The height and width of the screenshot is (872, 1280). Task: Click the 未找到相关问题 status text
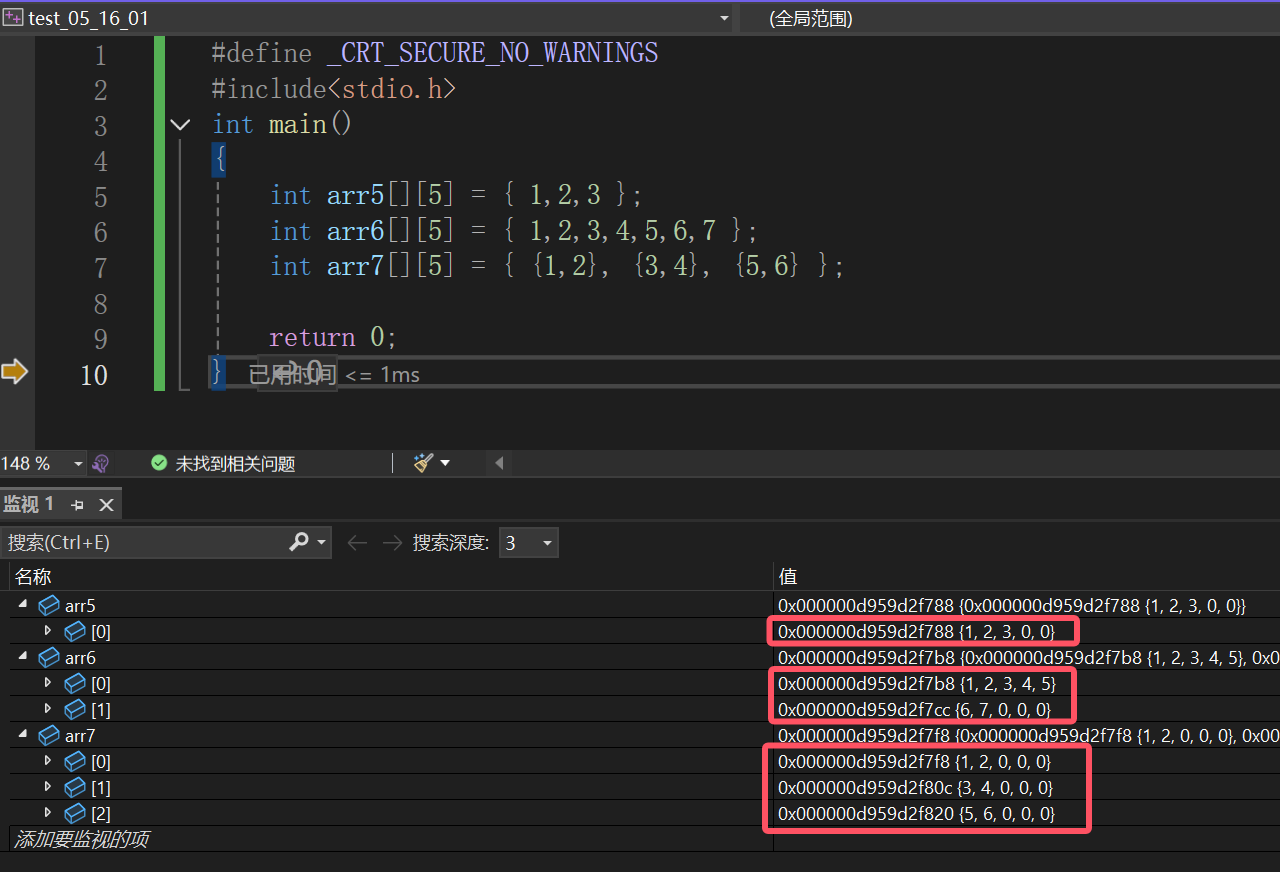[235, 463]
